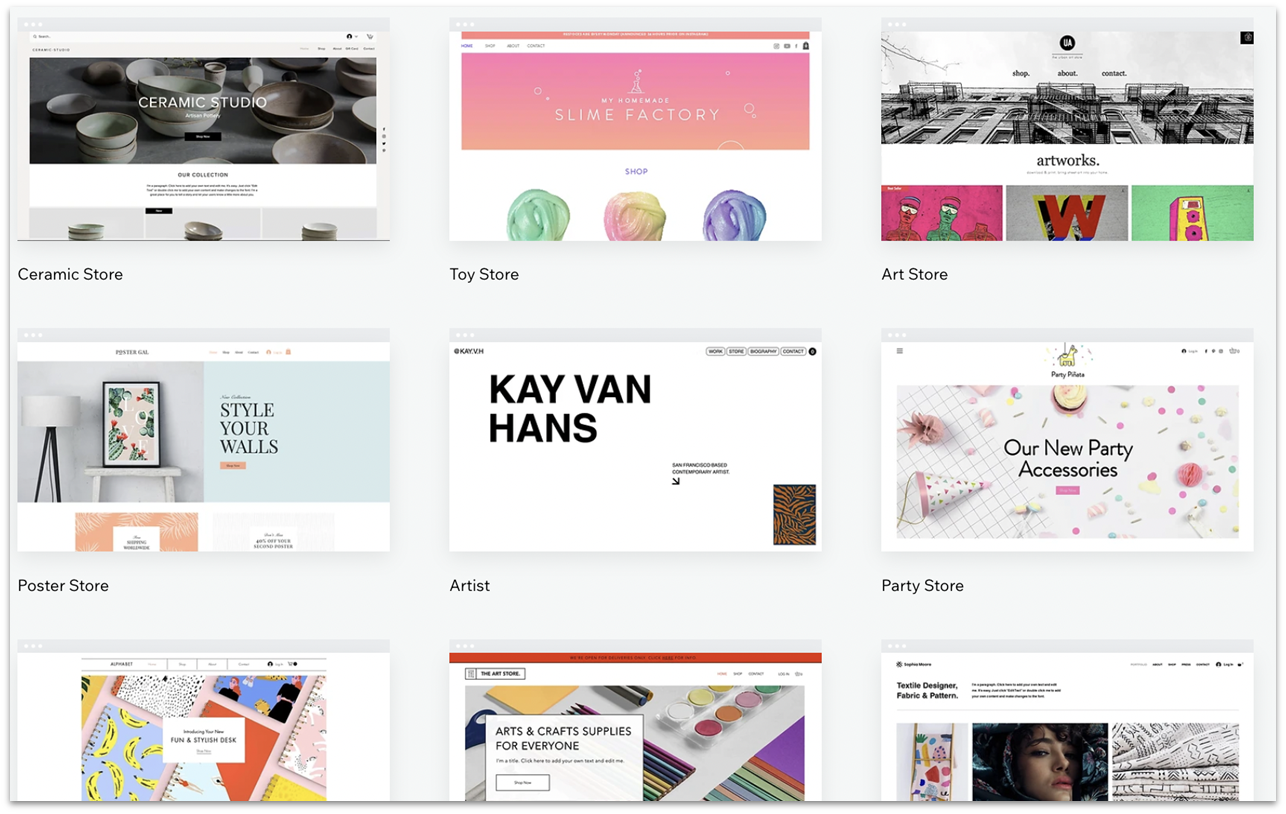1286x814 pixels.
Task: Click the round black icon beside the Contact pill
Action: coord(812,352)
